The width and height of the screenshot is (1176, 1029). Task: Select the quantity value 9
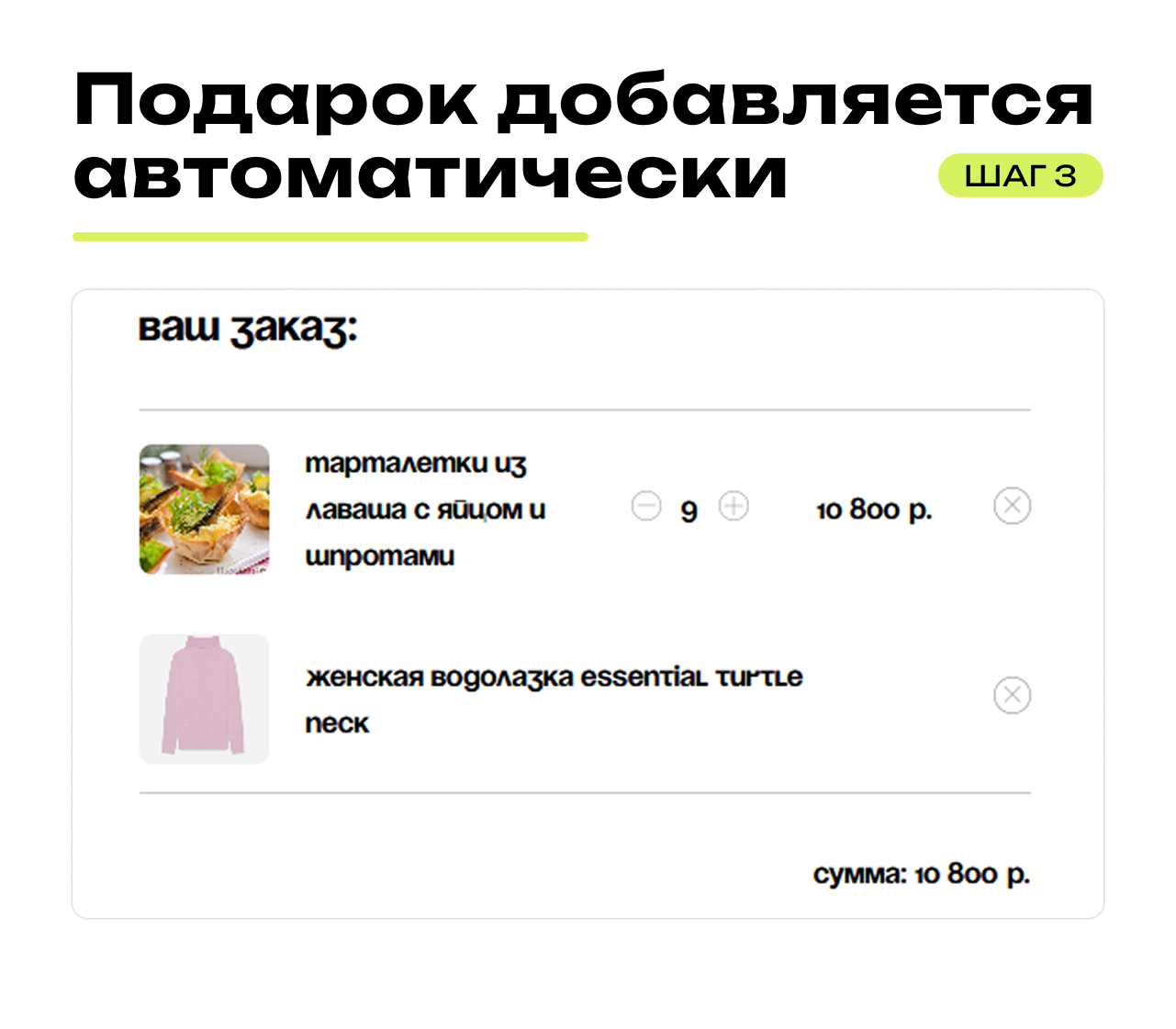tap(689, 510)
